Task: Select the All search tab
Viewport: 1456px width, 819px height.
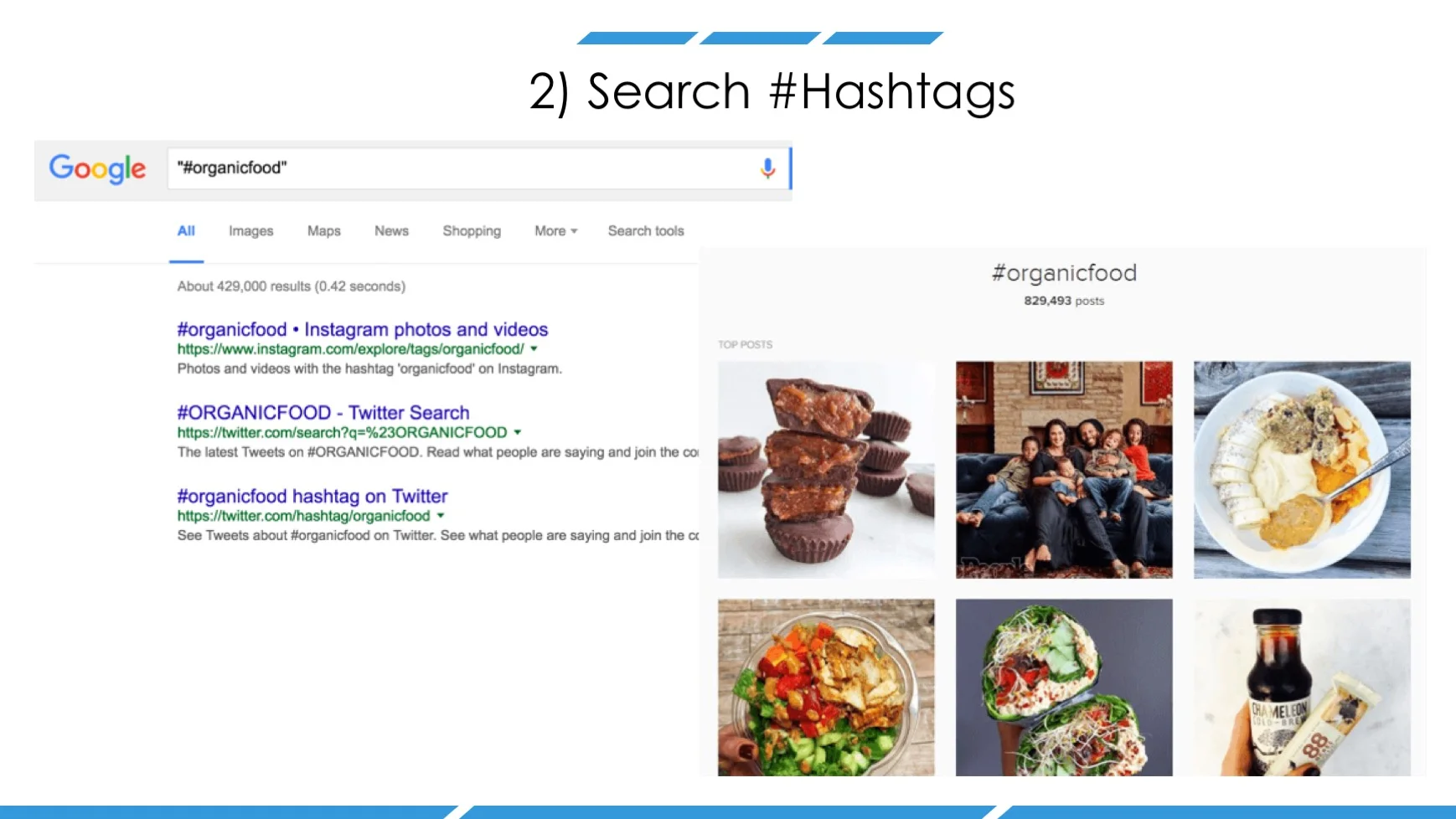Action: 186,231
